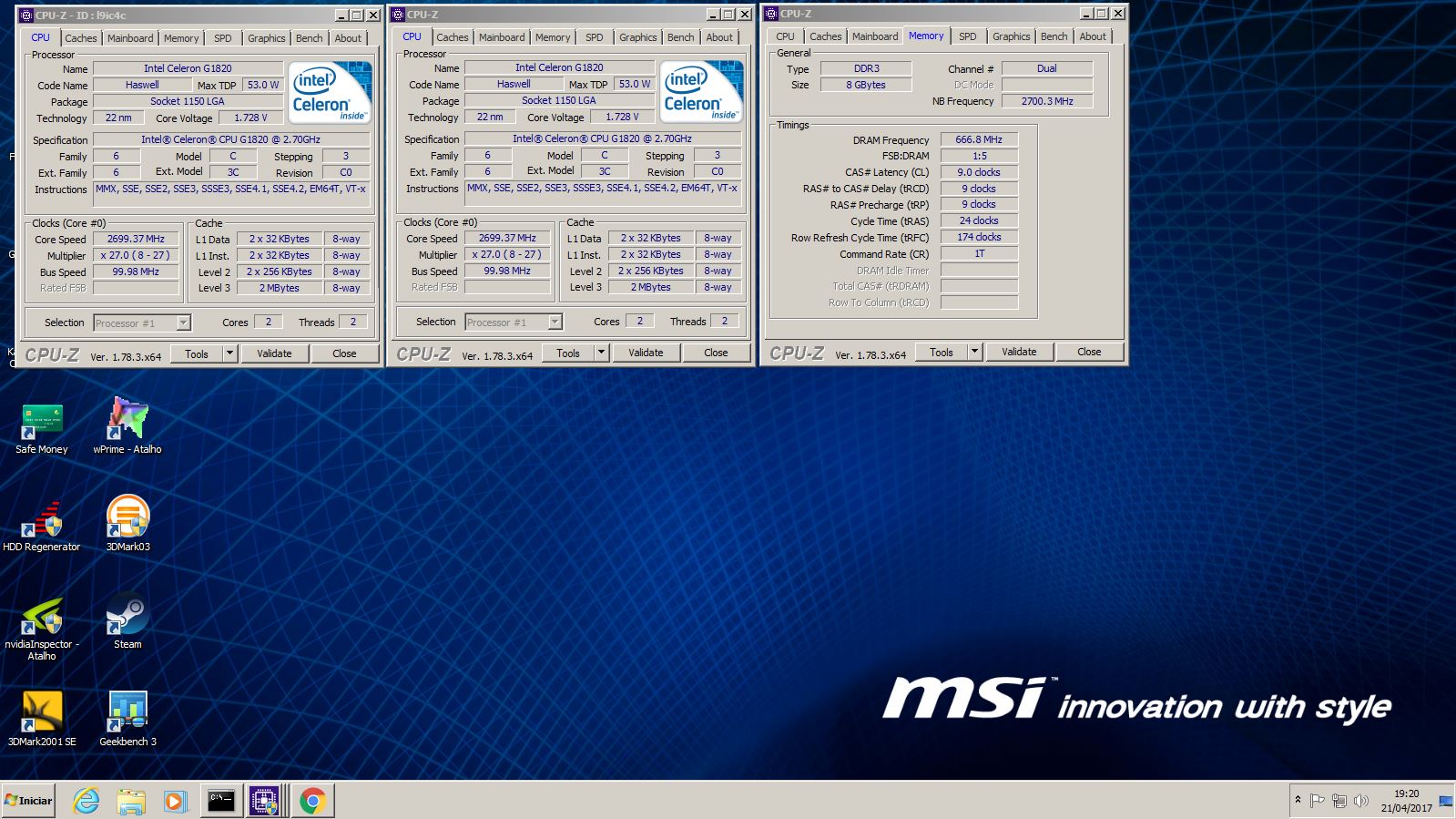
Task: Open Processor #1 selection dropdown in second window
Action: pos(555,322)
